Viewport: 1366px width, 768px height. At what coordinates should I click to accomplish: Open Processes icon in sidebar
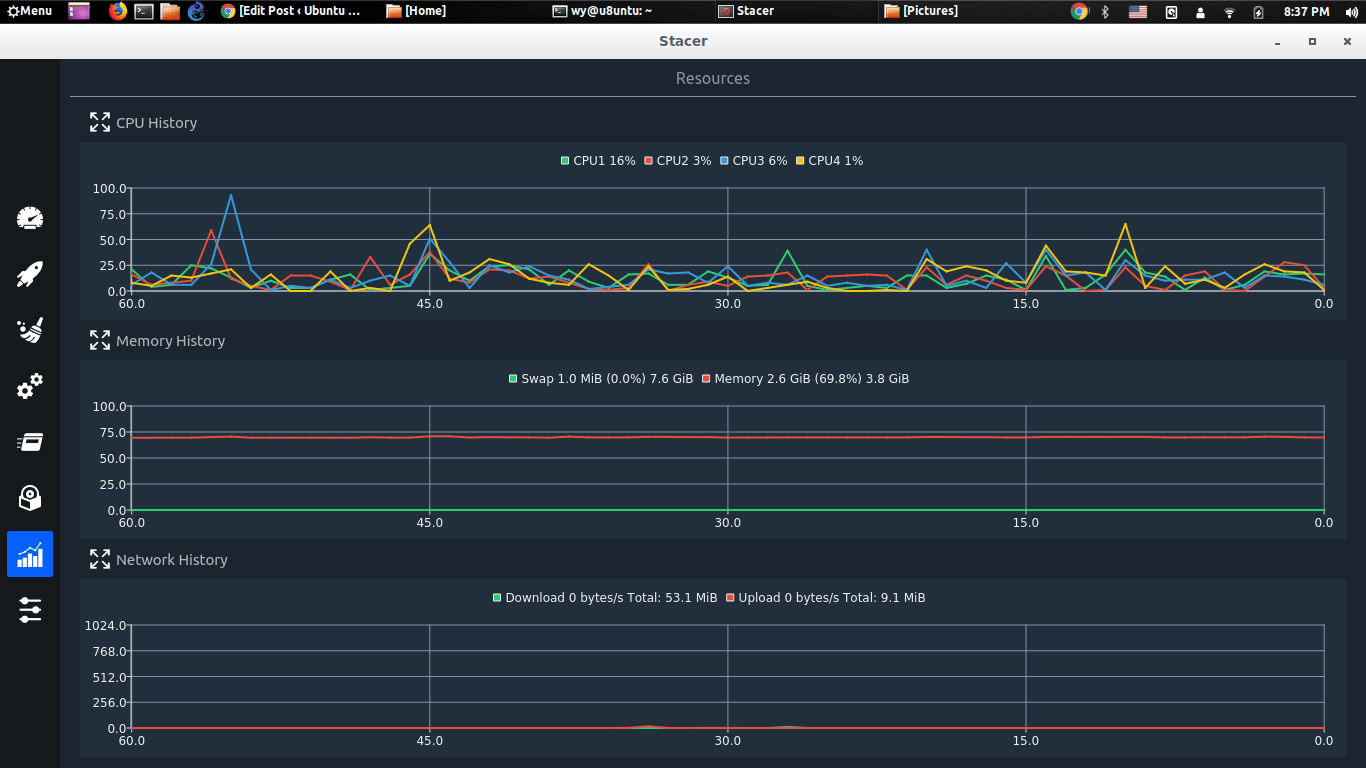coord(30,442)
